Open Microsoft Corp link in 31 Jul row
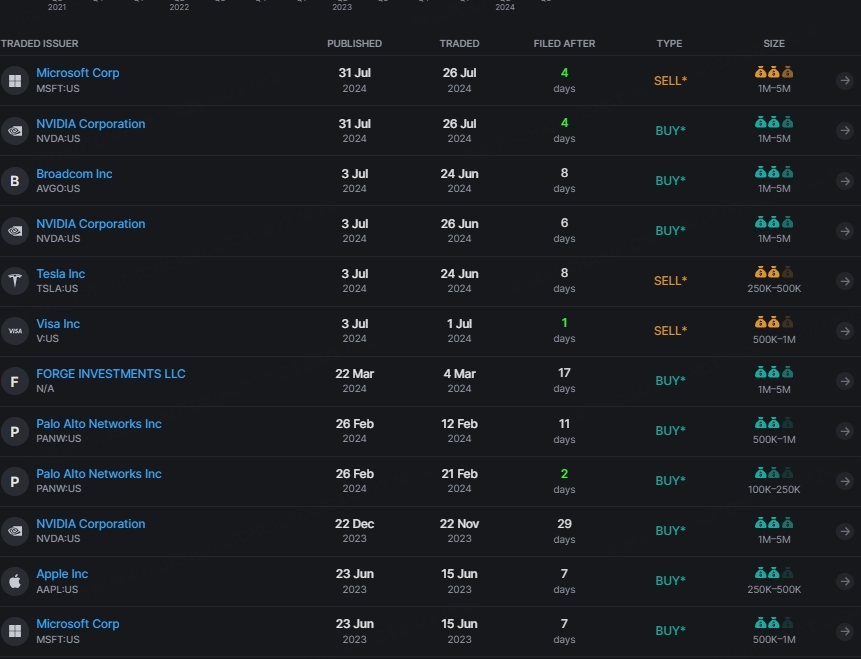The width and height of the screenshot is (861, 659). 77,72
